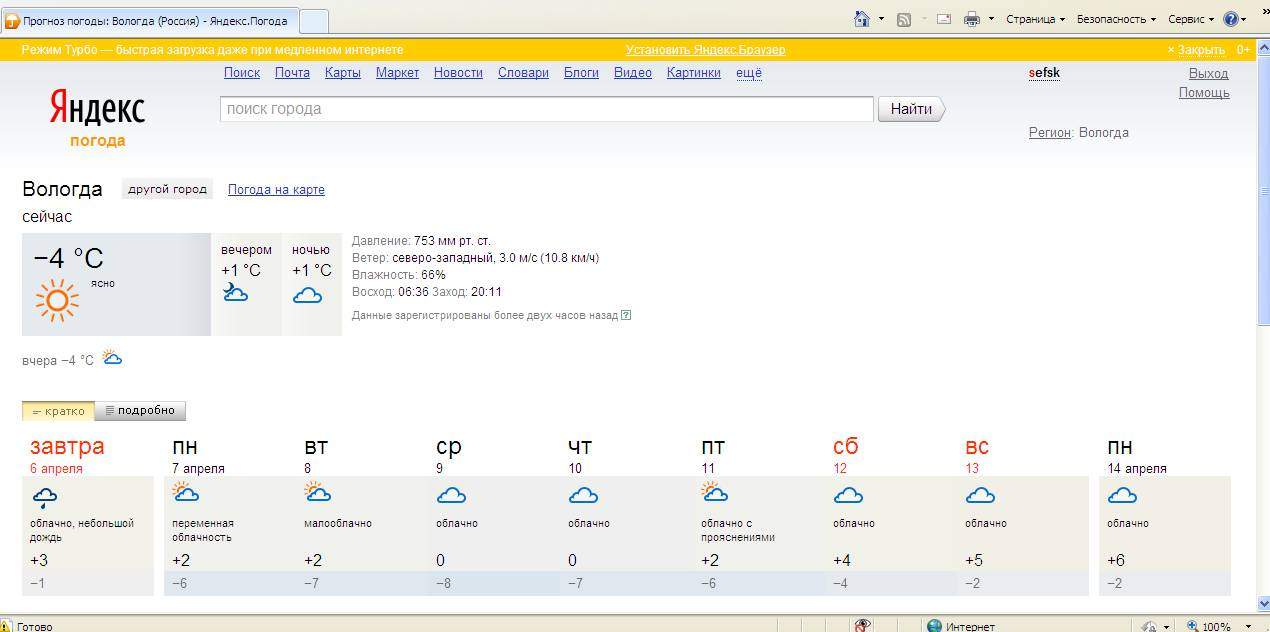Open Маркет service link
1270x632 pixels.
(x=397, y=73)
